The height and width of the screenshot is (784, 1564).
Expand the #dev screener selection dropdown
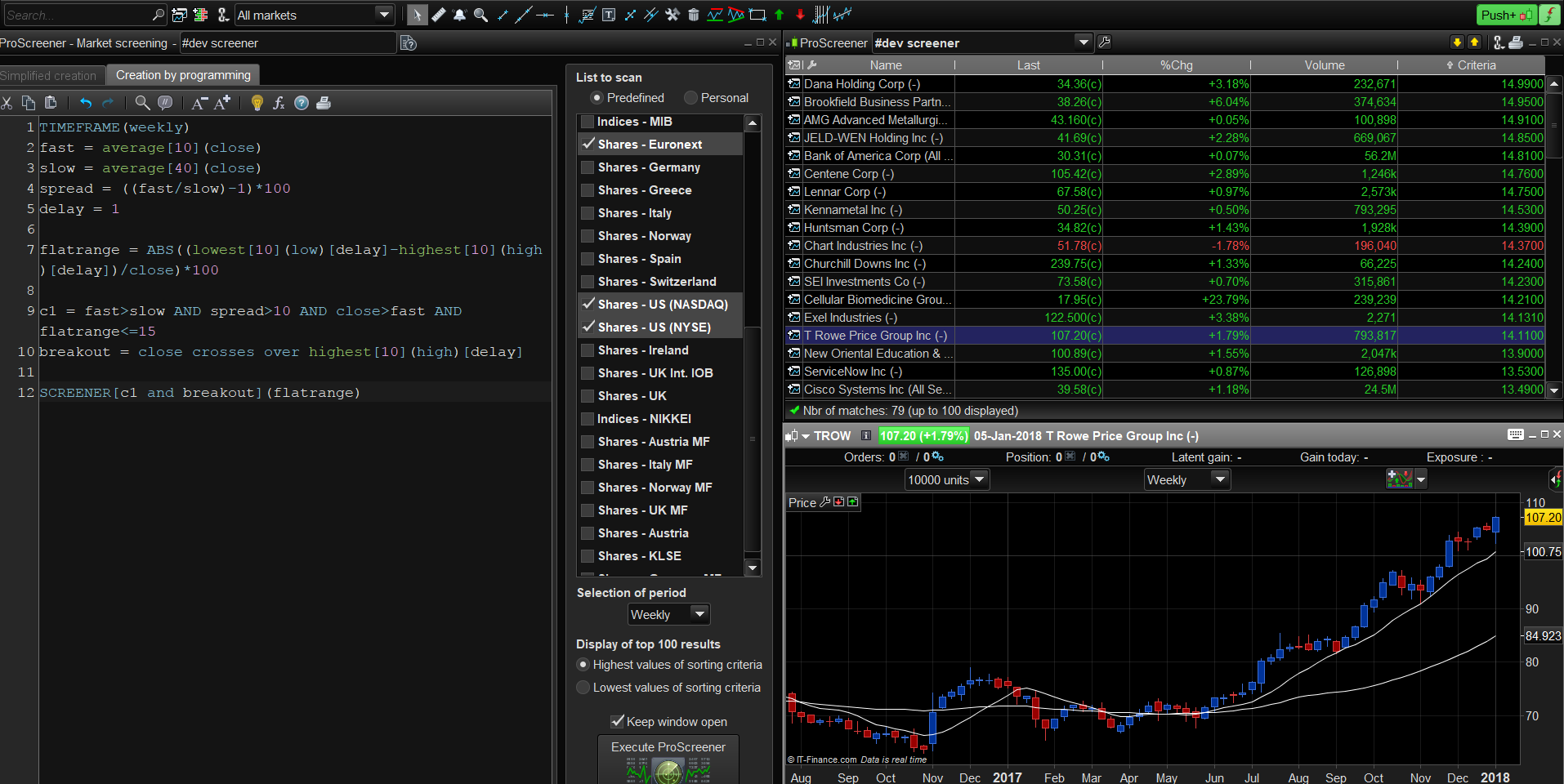click(1084, 42)
